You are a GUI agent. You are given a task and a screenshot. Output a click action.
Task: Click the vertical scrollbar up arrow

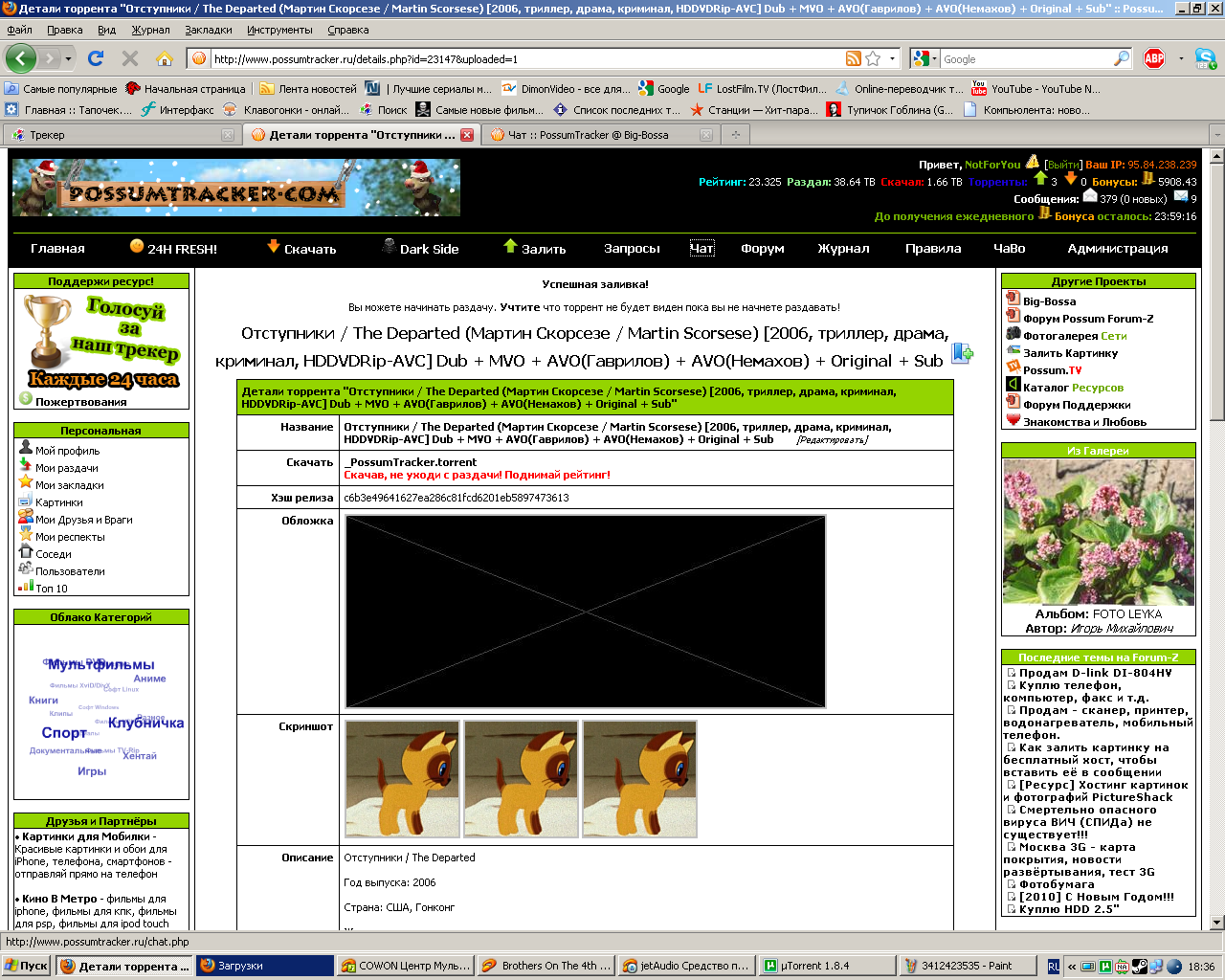pos(1216,156)
